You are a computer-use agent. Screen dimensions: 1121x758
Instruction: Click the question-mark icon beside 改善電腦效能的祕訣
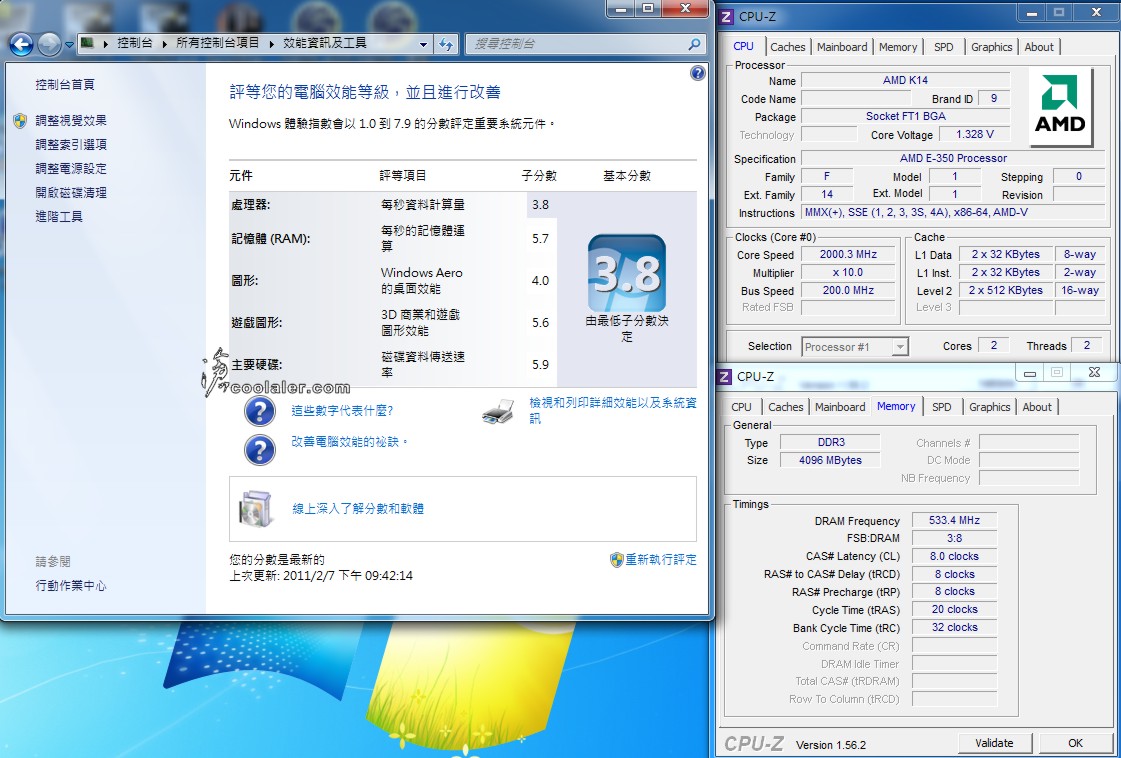[260, 450]
